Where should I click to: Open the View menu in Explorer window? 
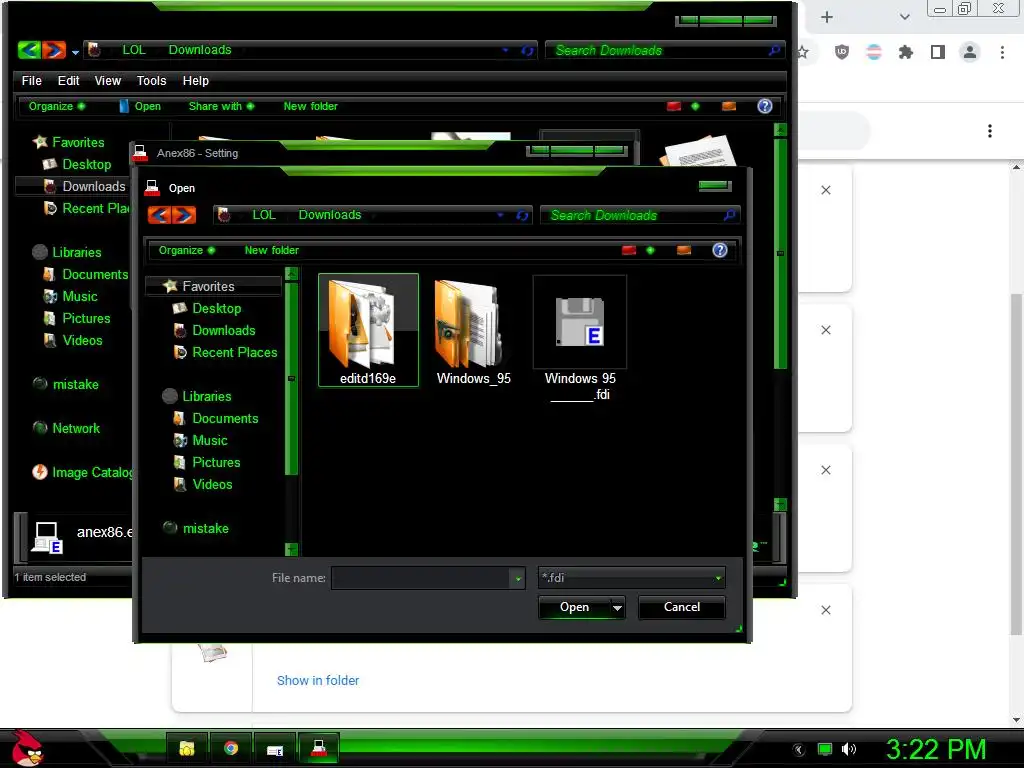coord(108,81)
